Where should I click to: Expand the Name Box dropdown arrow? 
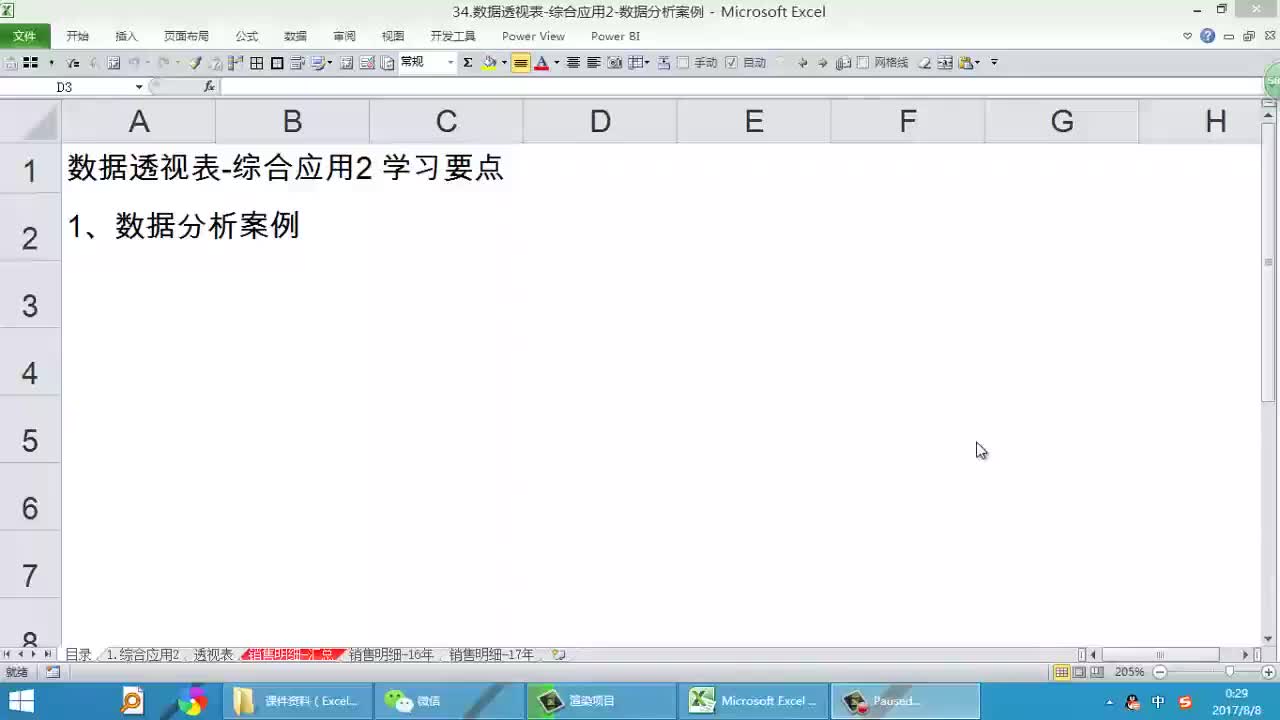(x=139, y=87)
